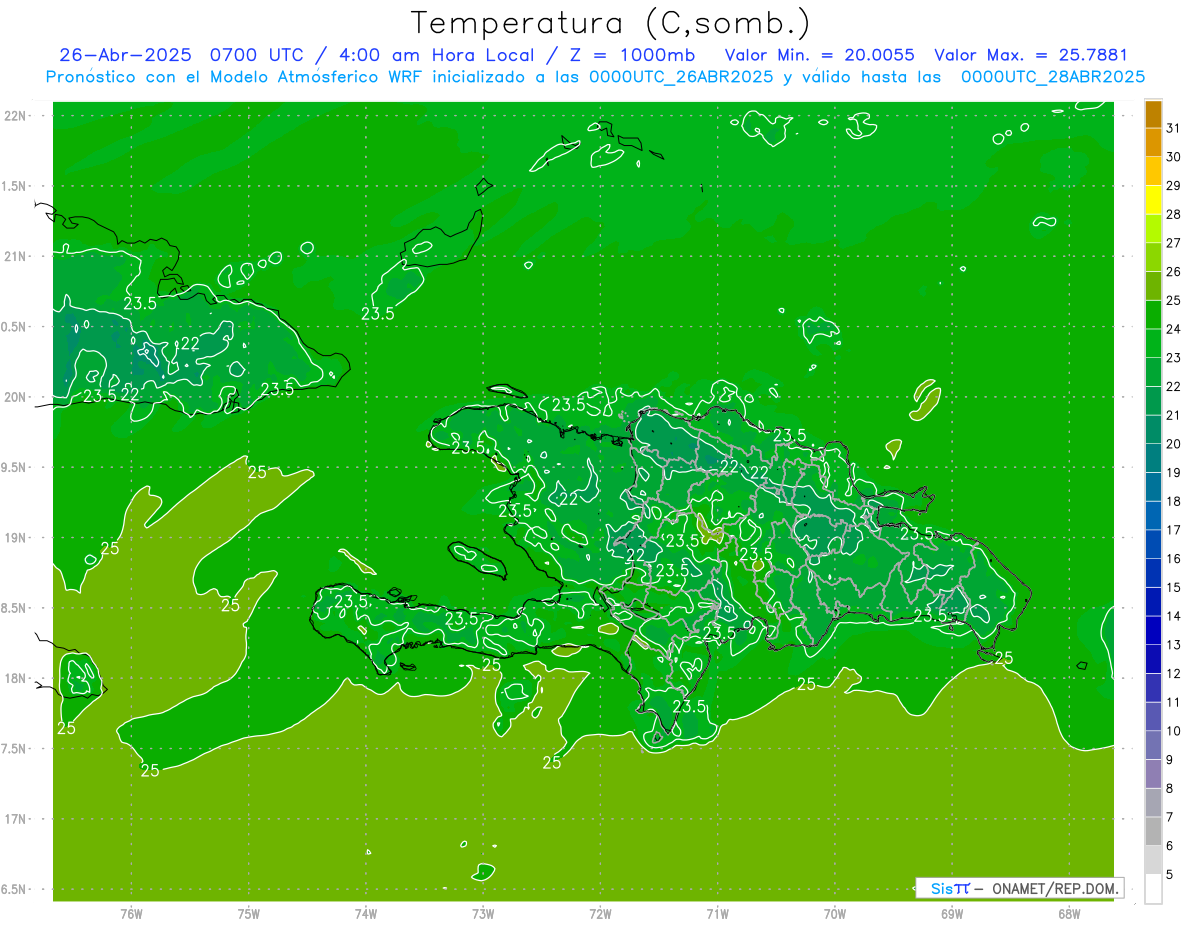Click the '22N' latitude axis label
This screenshot has height=927, width=1200.
pyautogui.click(x=15, y=116)
